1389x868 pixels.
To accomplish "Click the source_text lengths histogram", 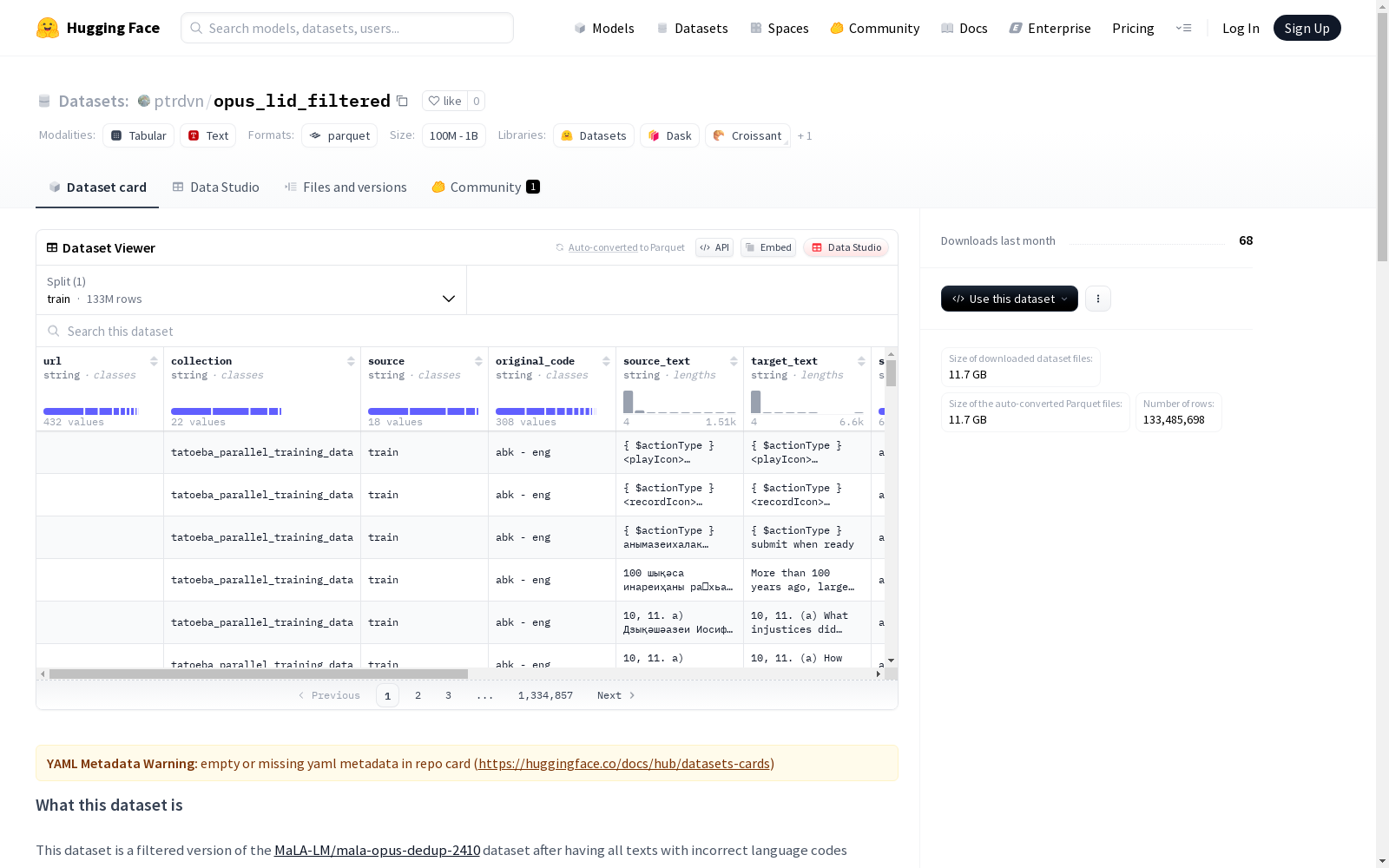I will 680,401.
